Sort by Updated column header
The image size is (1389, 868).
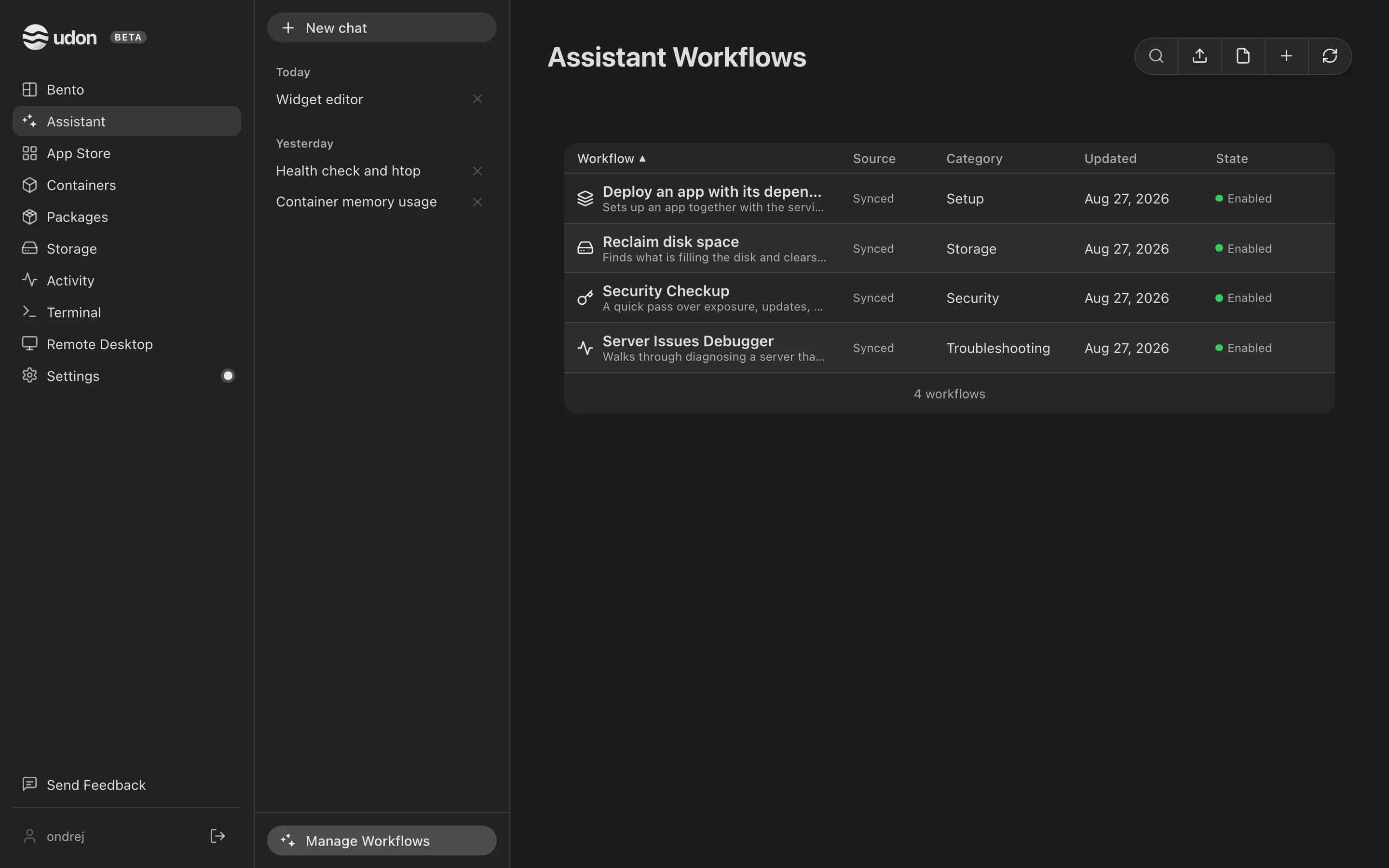pos(1110,159)
